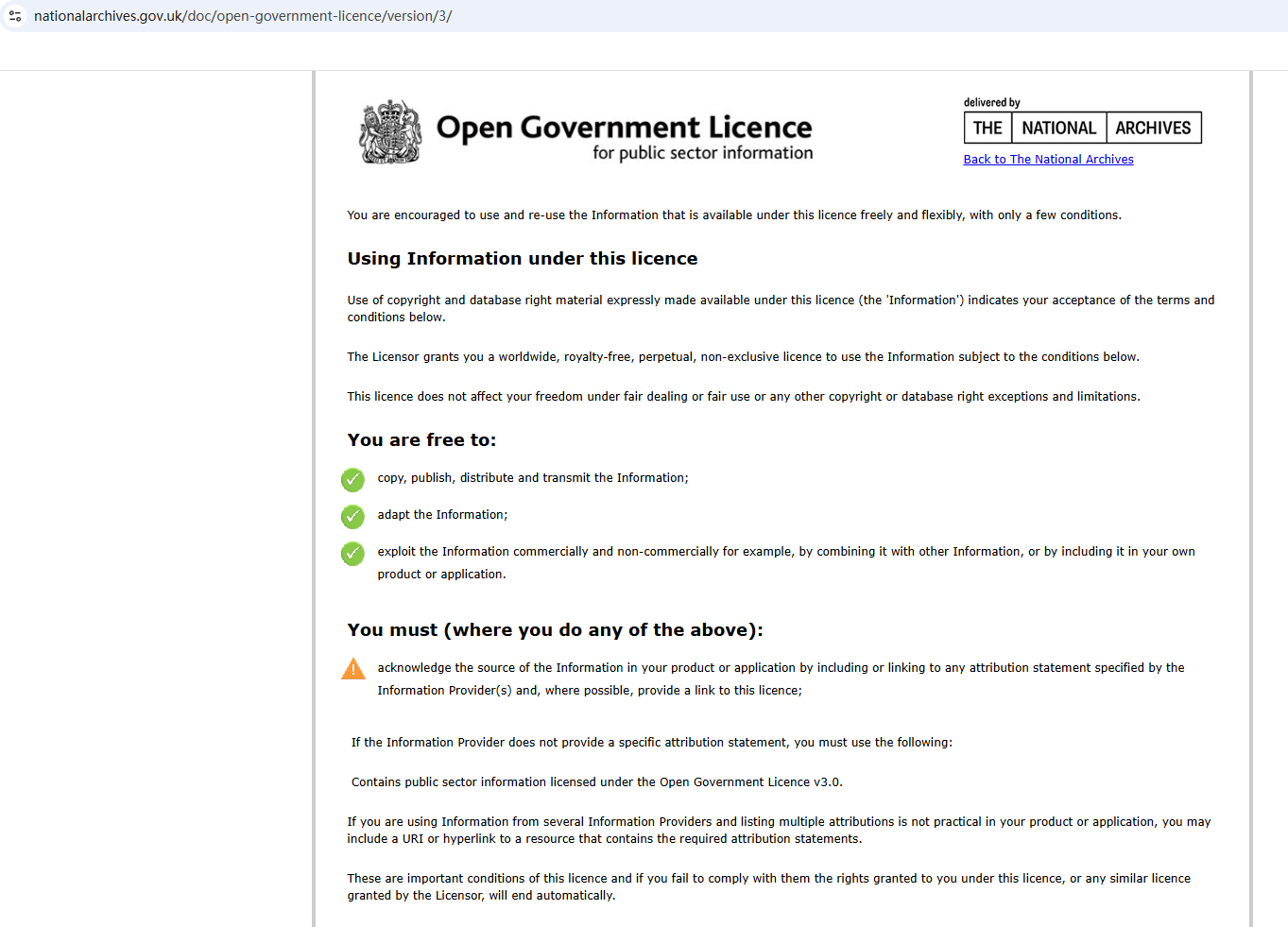Click the 'The Licensor grants you a worldwide' sentence
The image size is (1288, 927).
[x=743, y=357]
